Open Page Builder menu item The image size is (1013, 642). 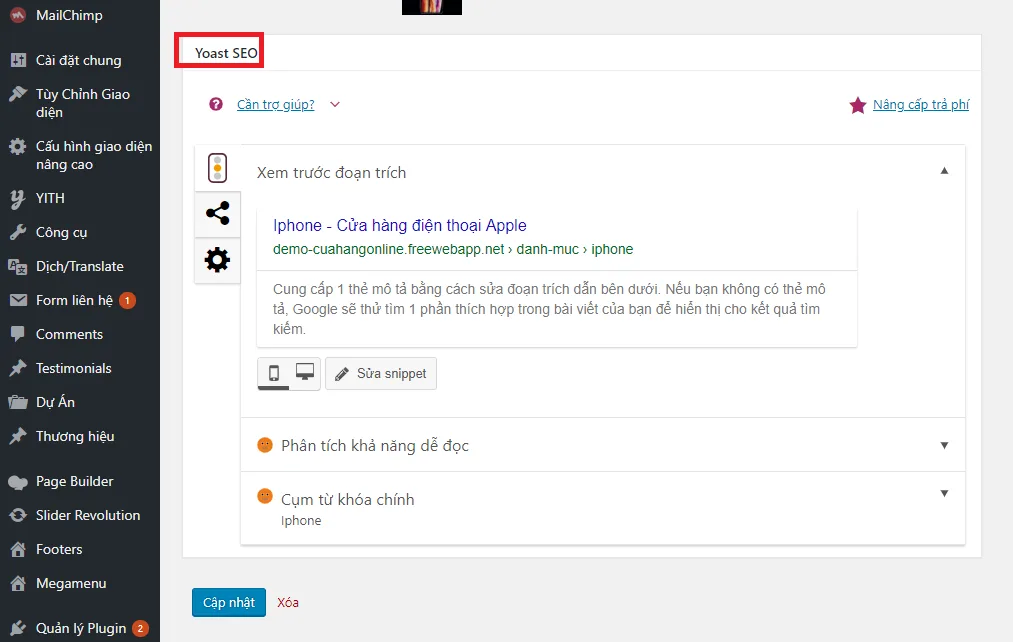tap(74, 481)
